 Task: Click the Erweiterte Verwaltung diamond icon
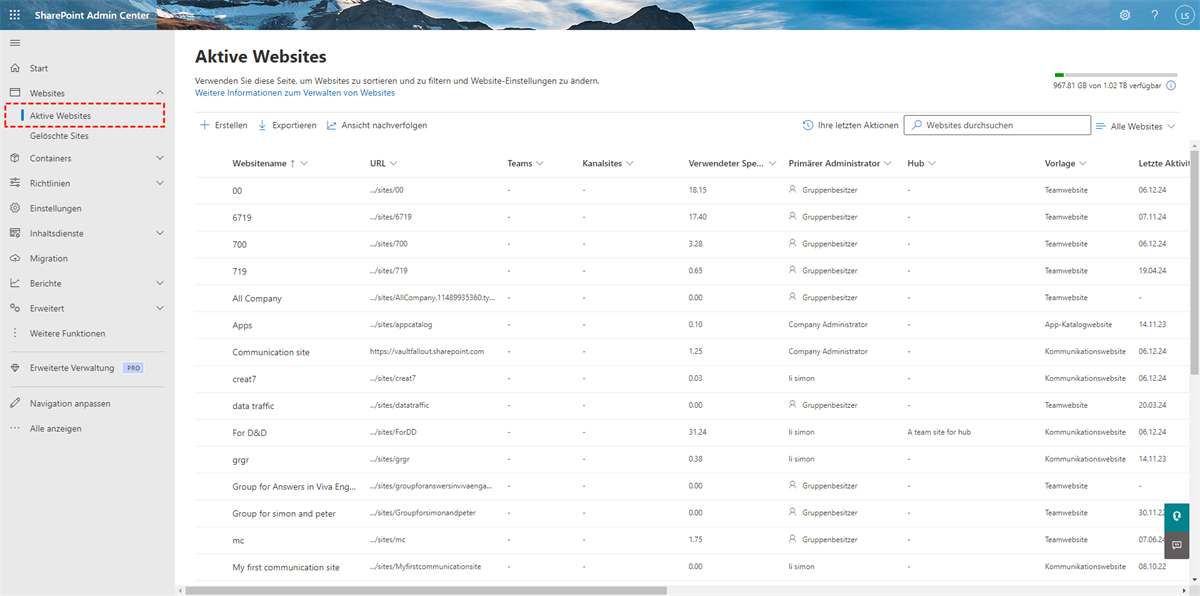pos(15,368)
